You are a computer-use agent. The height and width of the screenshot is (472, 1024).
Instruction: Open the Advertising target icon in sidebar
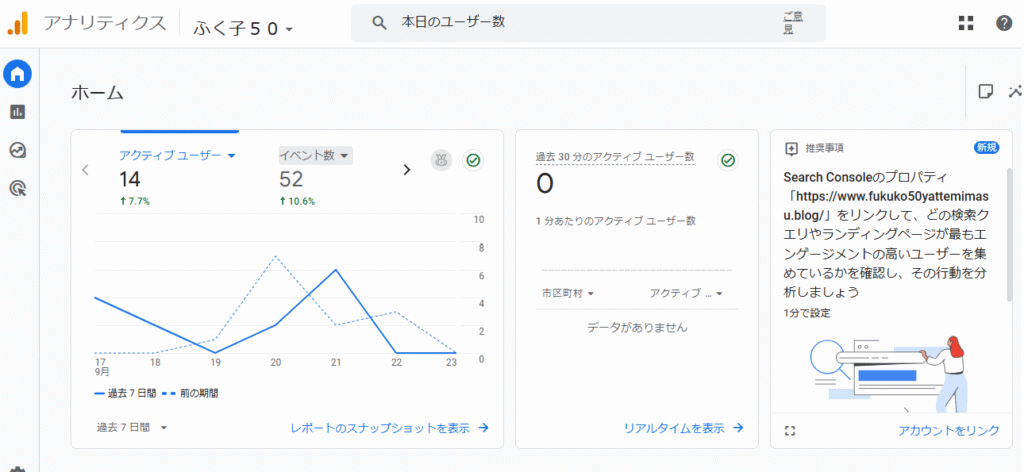coord(17,187)
